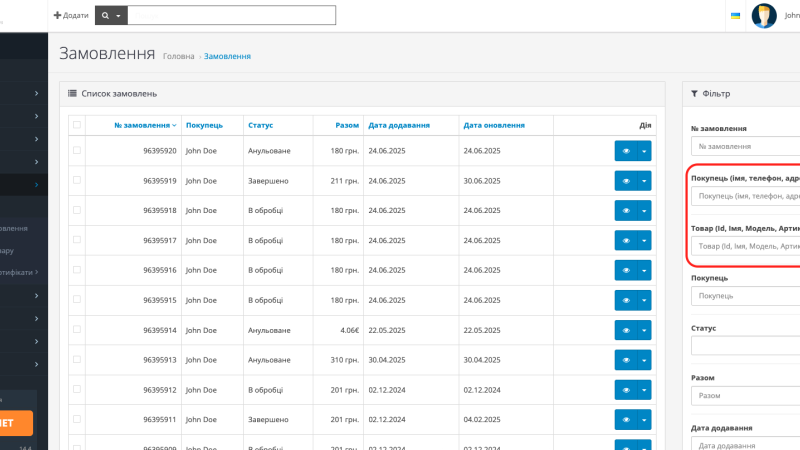800x450 pixels.
Task: Focus the Дата додавання filter field
Action: tap(745, 443)
